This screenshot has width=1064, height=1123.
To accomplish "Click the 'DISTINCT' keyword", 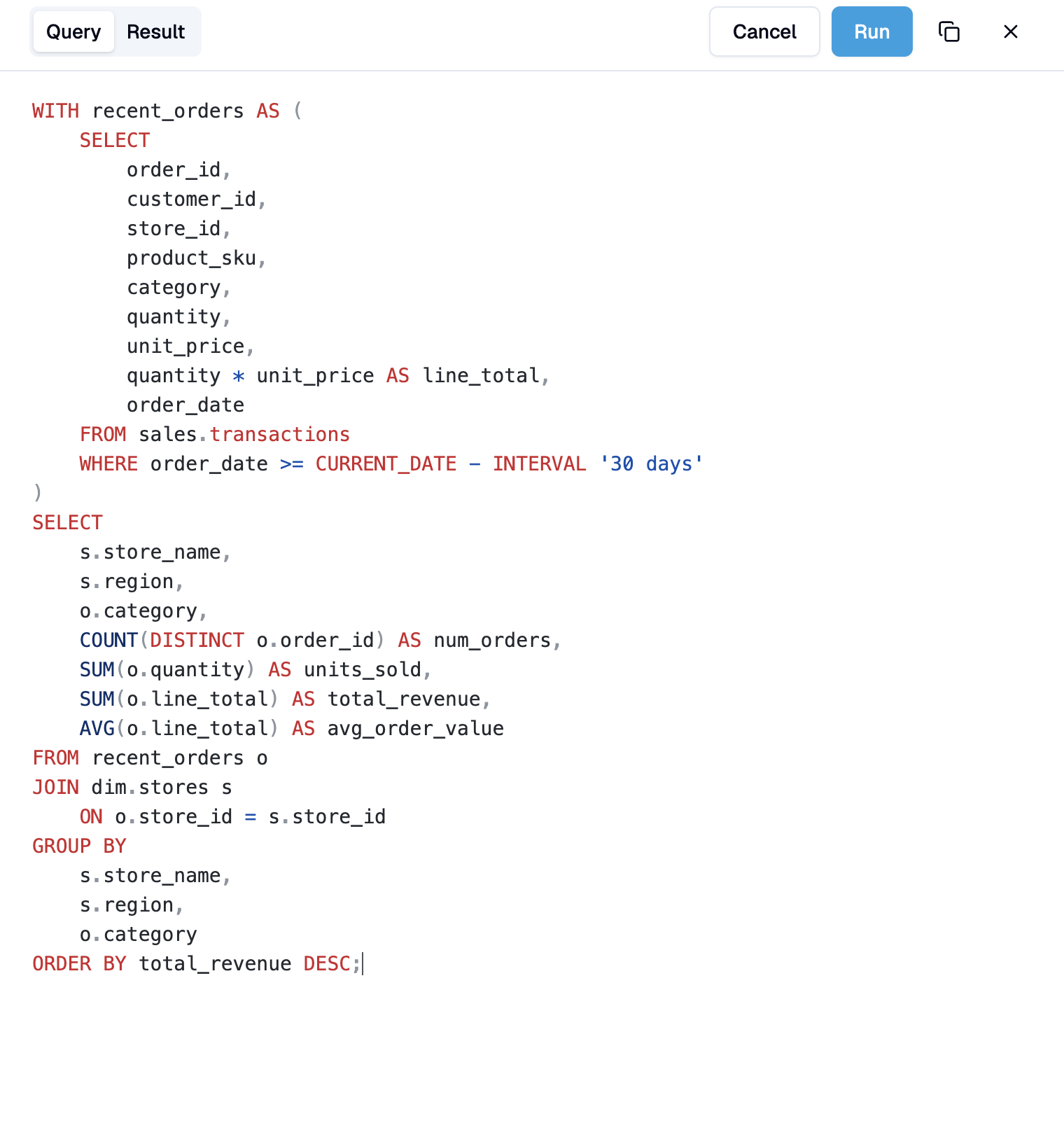I will tap(197, 641).
